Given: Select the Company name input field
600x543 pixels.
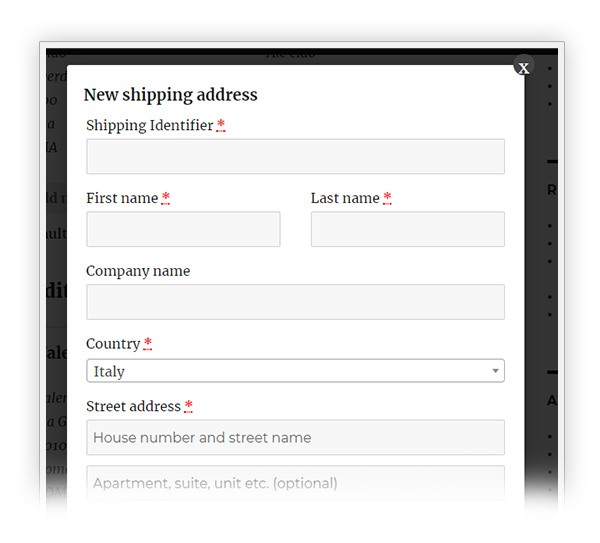Looking at the screenshot, I should [295, 302].
